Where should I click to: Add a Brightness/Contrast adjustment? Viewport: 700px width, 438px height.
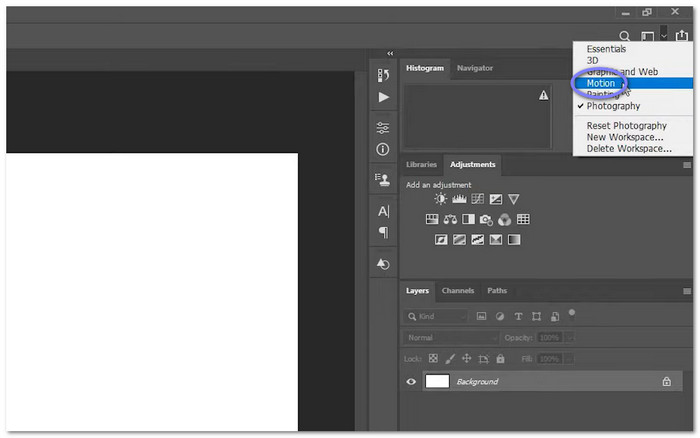point(441,199)
